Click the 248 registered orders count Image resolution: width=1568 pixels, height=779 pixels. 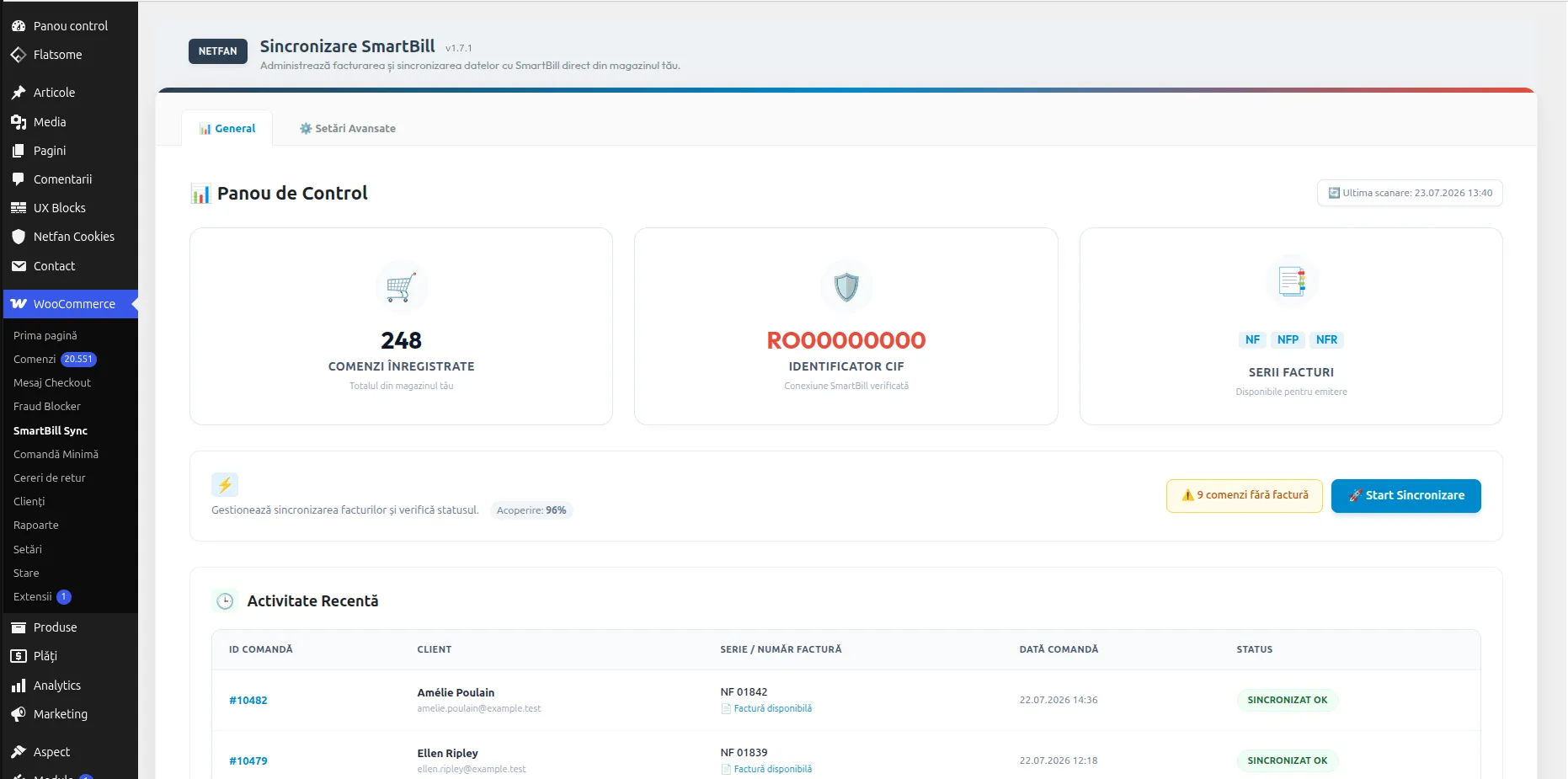pyautogui.click(x=401, y=340)
